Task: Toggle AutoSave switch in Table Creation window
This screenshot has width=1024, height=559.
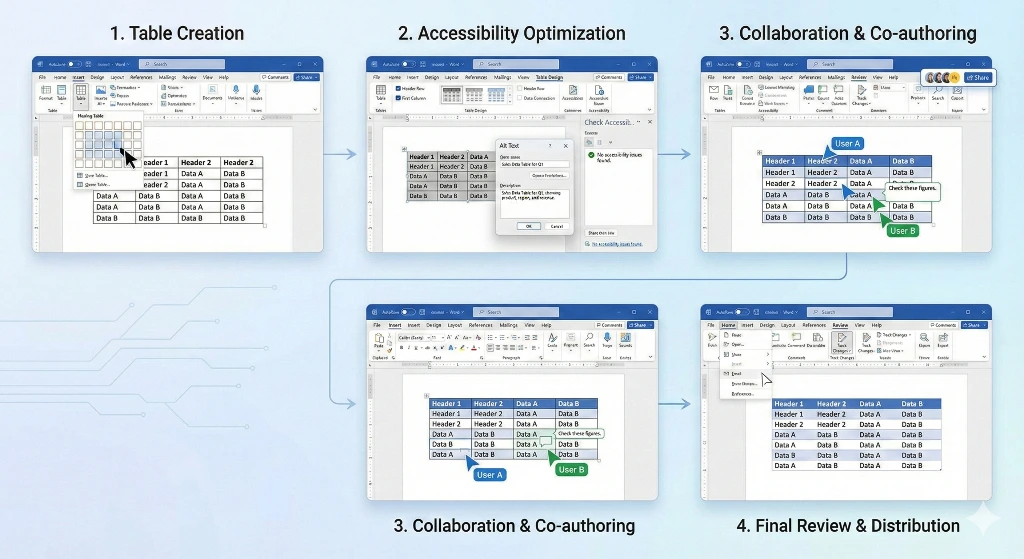Action: point(74,64)
